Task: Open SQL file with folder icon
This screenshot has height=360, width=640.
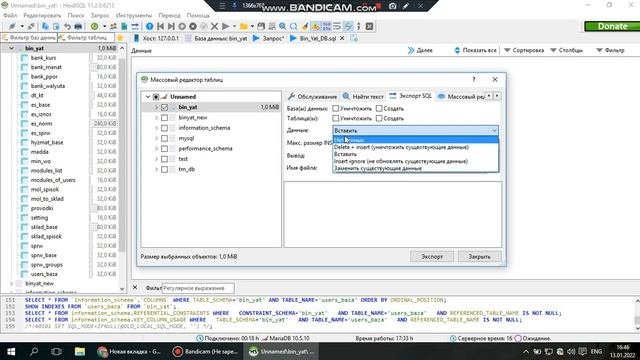Action: click(244, 26)
